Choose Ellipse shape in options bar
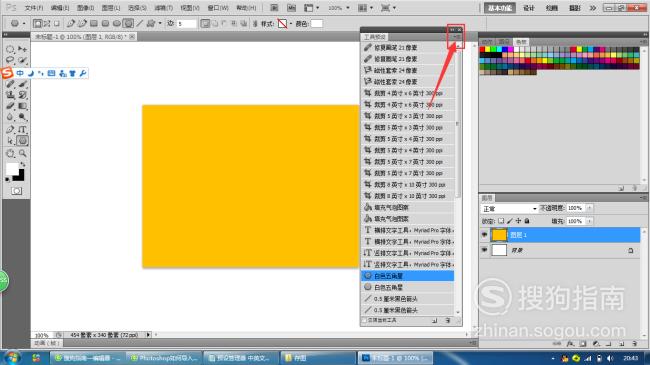This screenshot has height=365, width=650. [117, 24]
